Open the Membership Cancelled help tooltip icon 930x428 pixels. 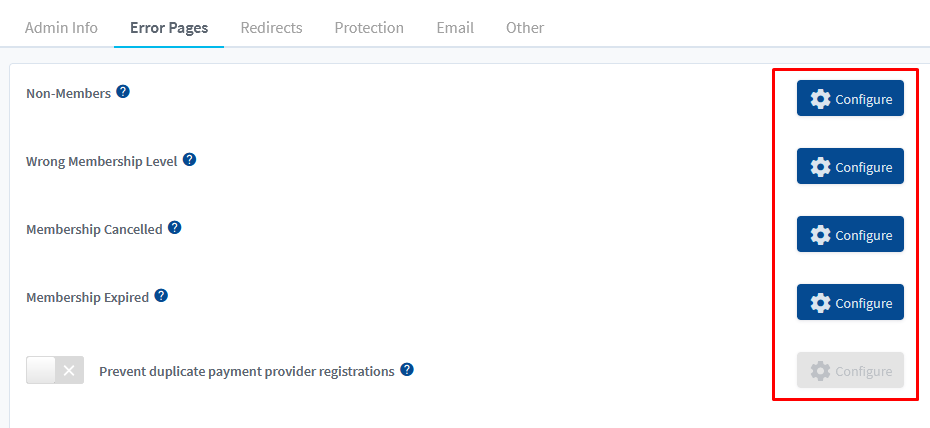click(x=174, y=228)
